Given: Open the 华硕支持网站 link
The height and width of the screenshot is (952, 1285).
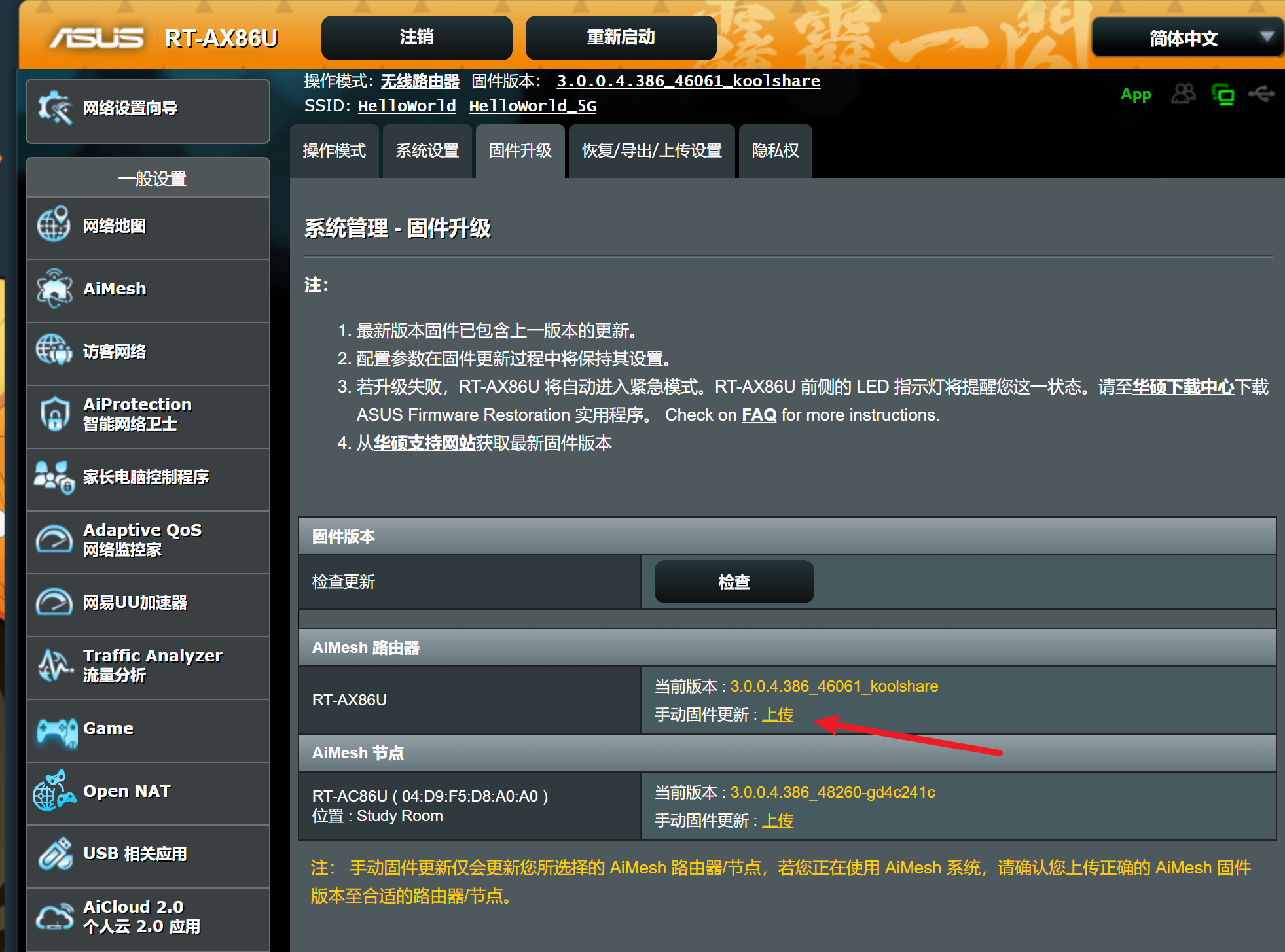Looking at the screenshot, I should tap(425, 443).
